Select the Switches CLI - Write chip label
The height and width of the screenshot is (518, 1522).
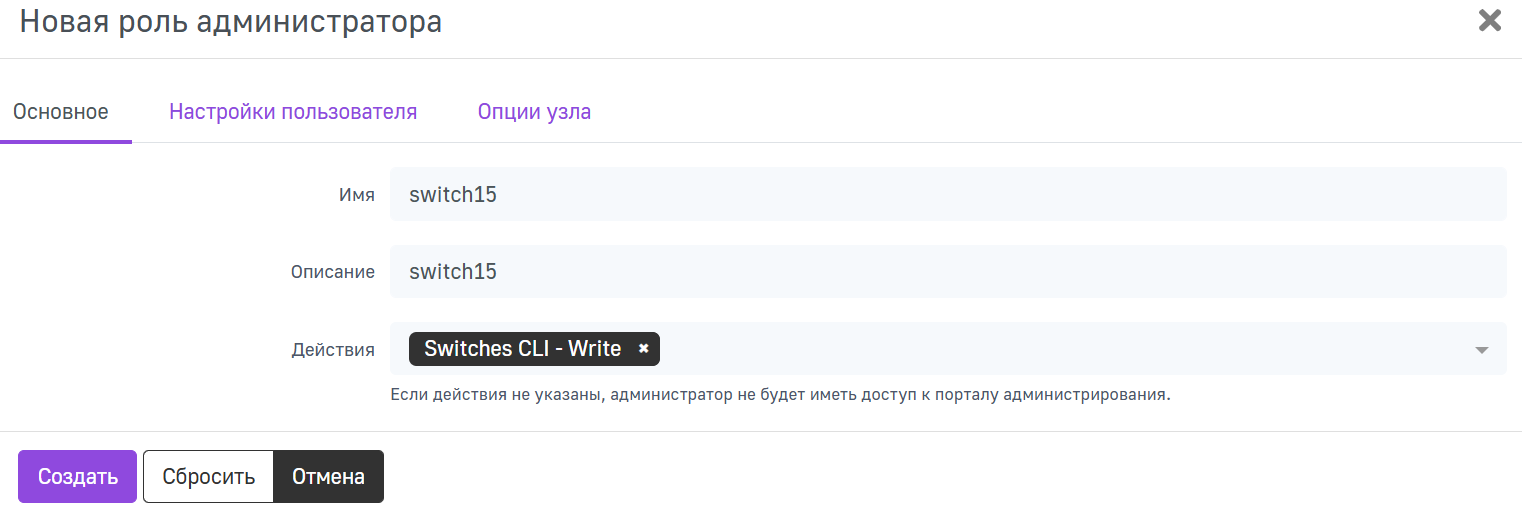(x=522, y=349)
